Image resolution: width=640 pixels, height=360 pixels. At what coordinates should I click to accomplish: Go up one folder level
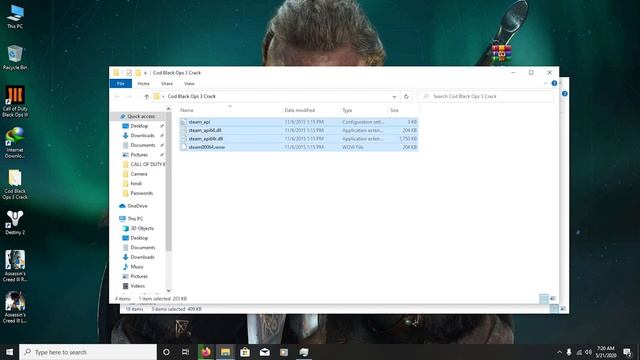tap(147, 96)
